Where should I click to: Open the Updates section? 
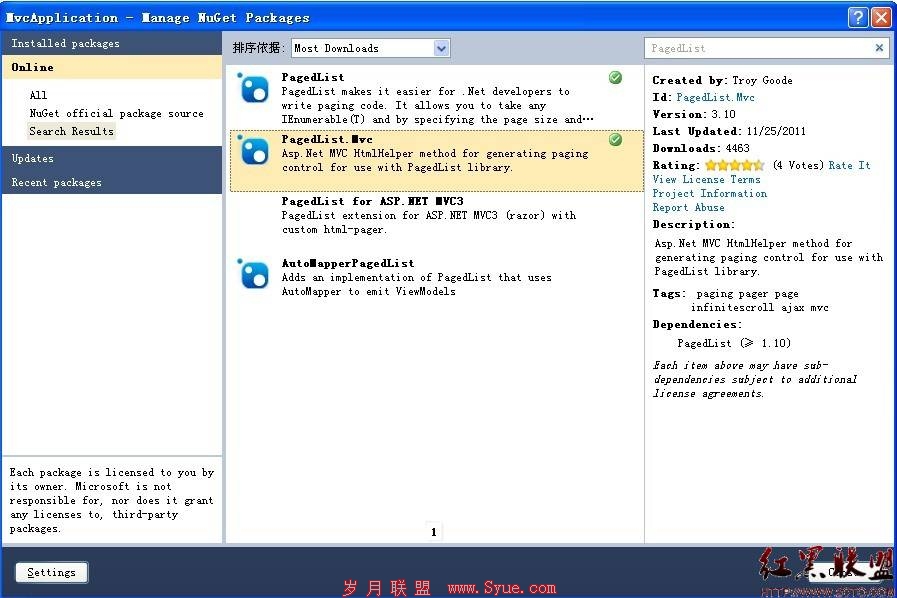point(112,158)
